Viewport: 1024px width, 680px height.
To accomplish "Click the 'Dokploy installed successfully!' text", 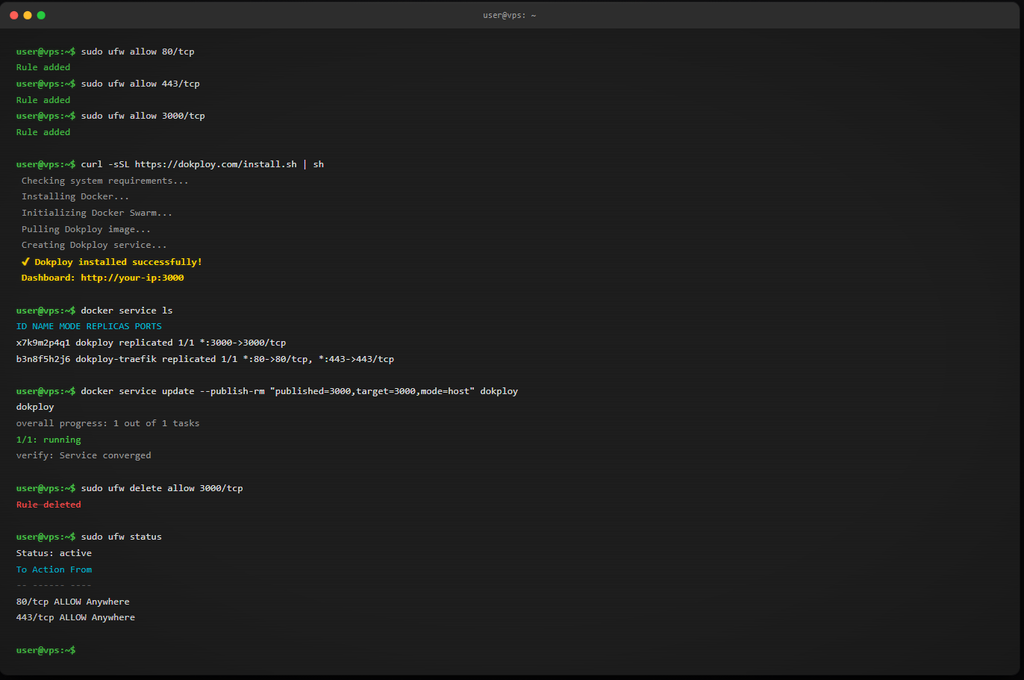I will 118,261.
